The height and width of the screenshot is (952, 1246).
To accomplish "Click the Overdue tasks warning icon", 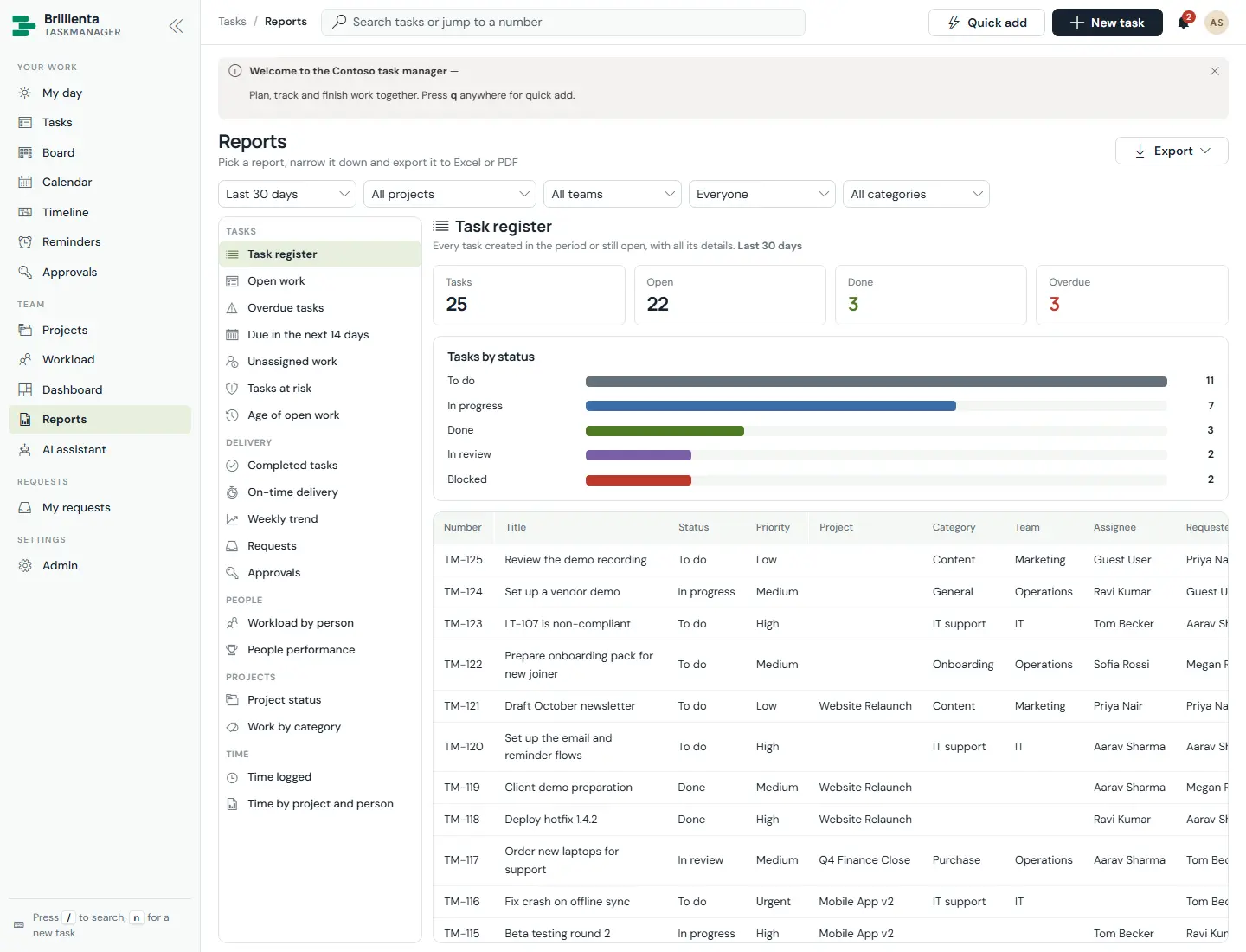I will (x=232, y=308).
